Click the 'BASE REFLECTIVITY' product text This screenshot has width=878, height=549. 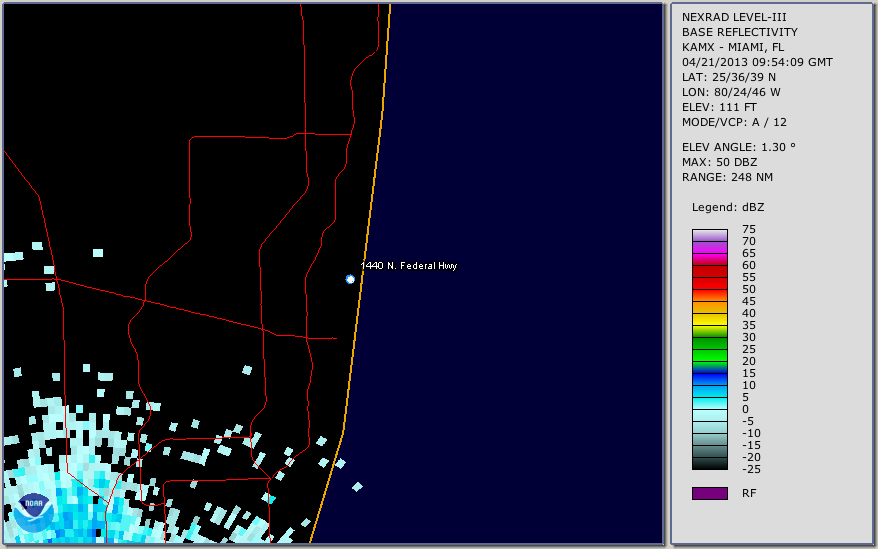pos(740,32)
